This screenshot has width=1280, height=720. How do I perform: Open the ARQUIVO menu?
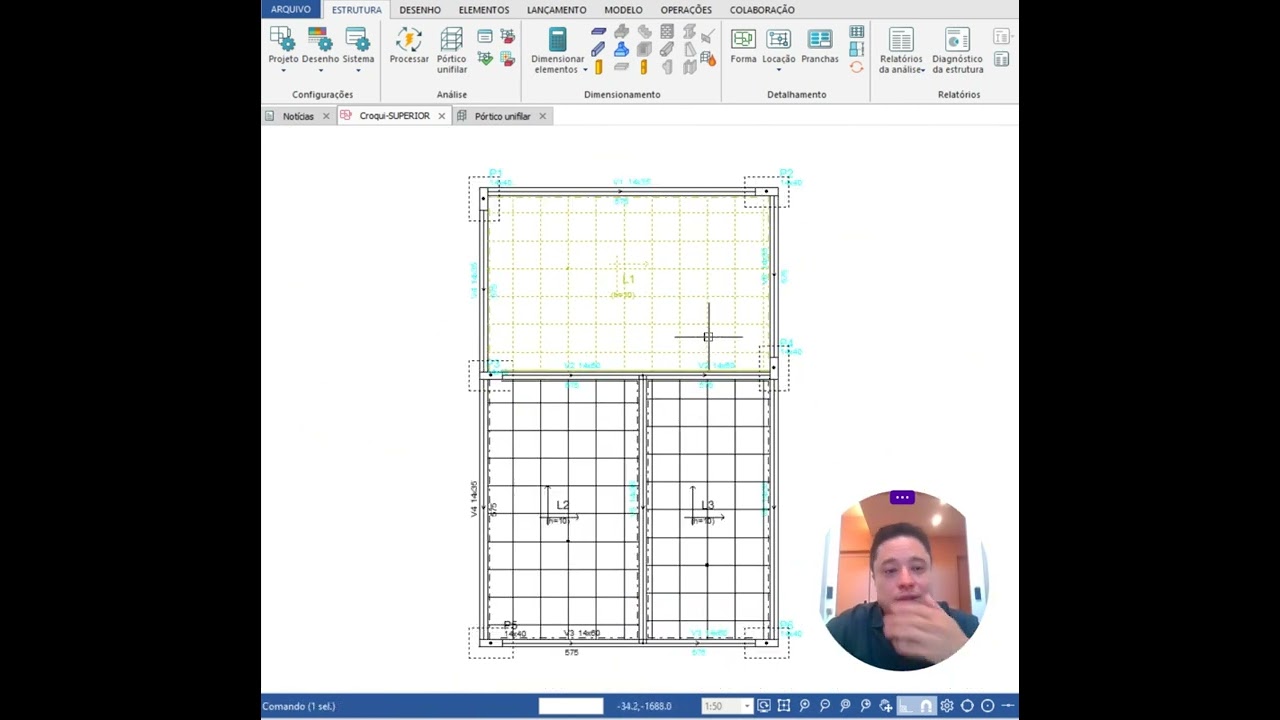(x=291, y=9)
